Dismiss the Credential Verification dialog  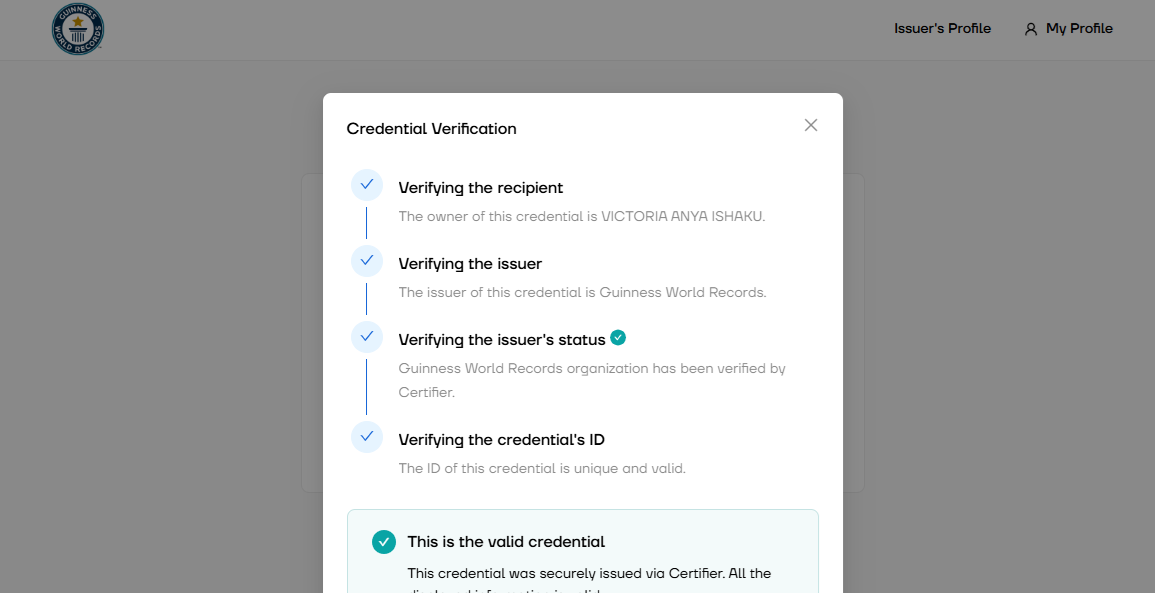coord(810,125)
